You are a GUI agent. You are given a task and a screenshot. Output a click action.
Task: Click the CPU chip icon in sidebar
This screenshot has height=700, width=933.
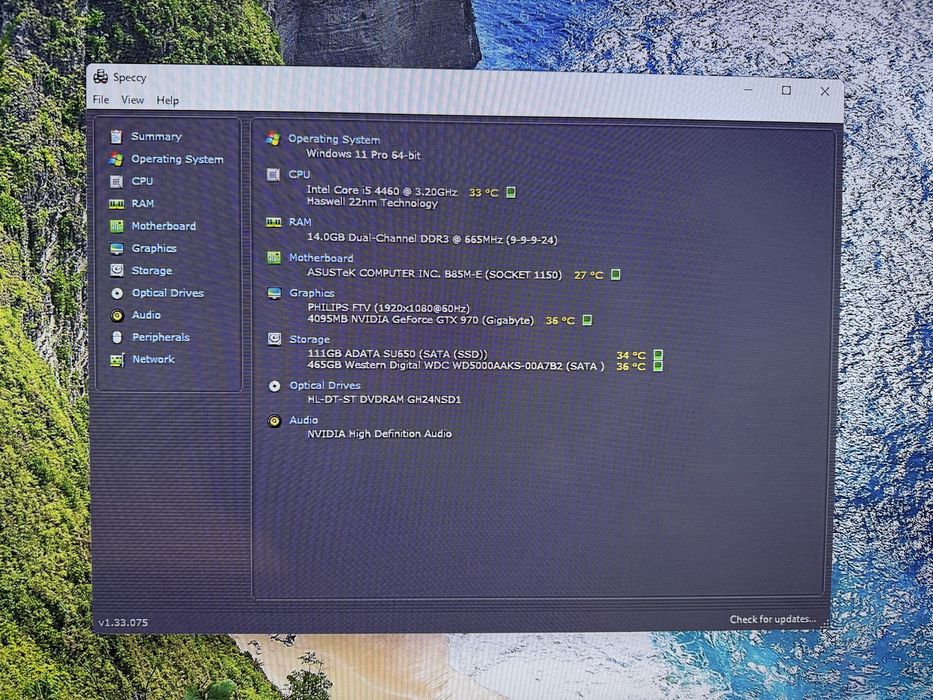117,181
